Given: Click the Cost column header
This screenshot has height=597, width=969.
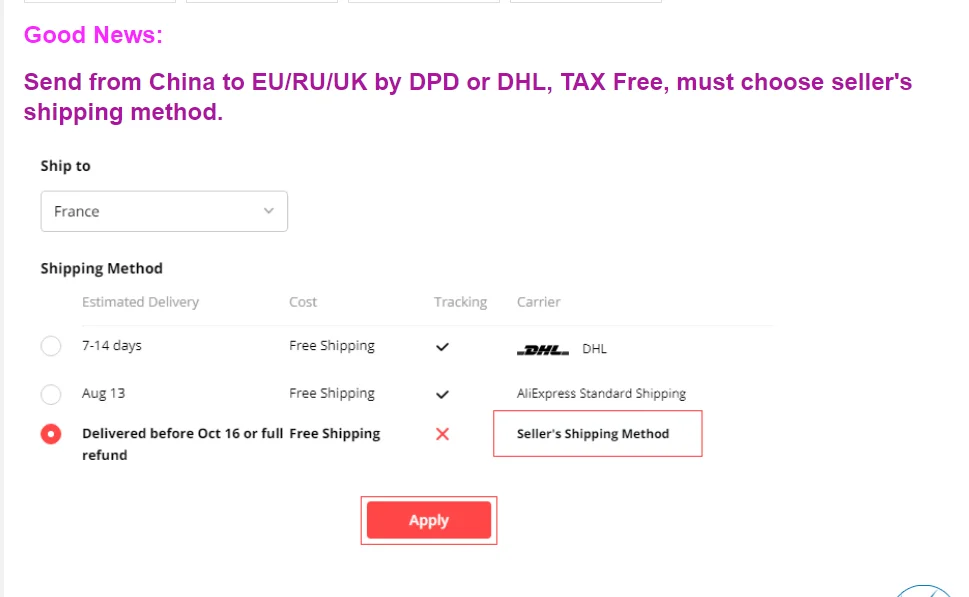Looking at the screenshot, I should pos(303,302).
